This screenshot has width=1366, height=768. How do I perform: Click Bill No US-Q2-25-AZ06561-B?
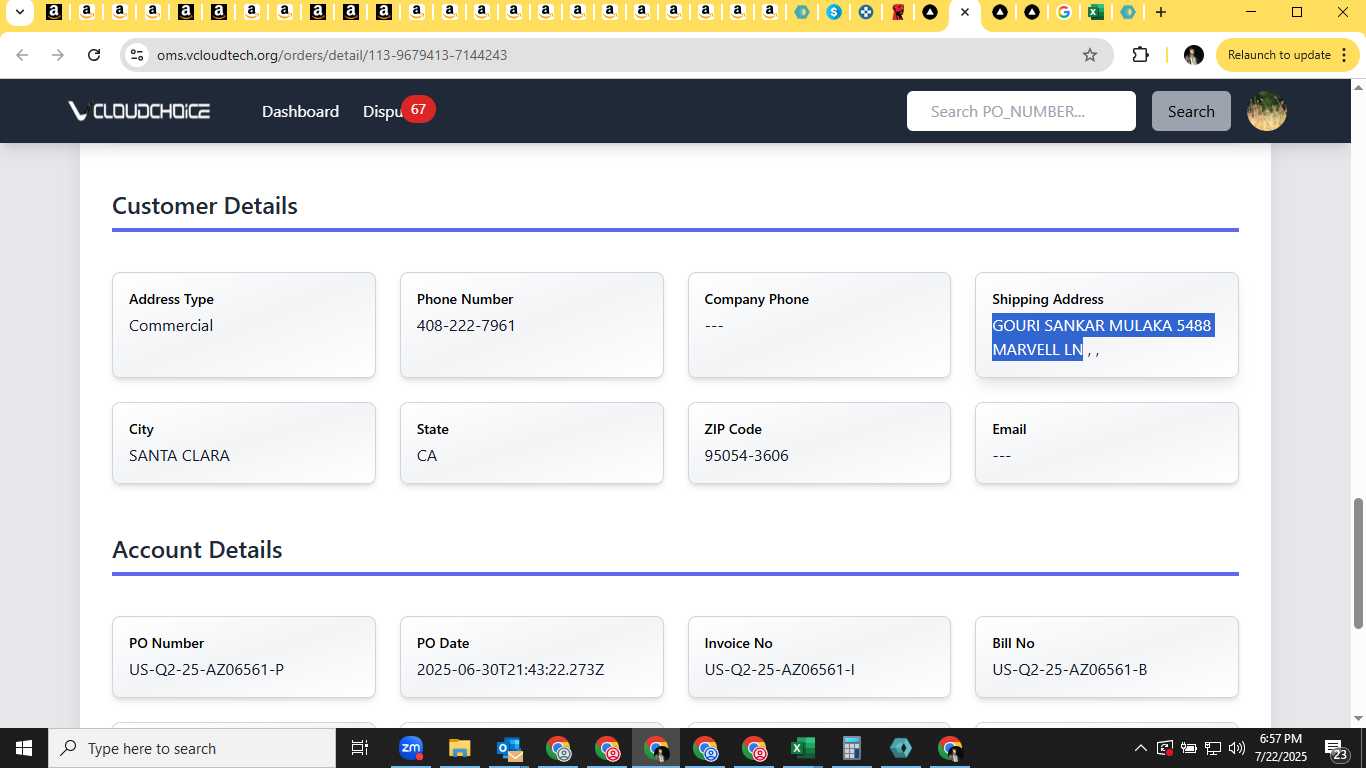(1069, 669)
